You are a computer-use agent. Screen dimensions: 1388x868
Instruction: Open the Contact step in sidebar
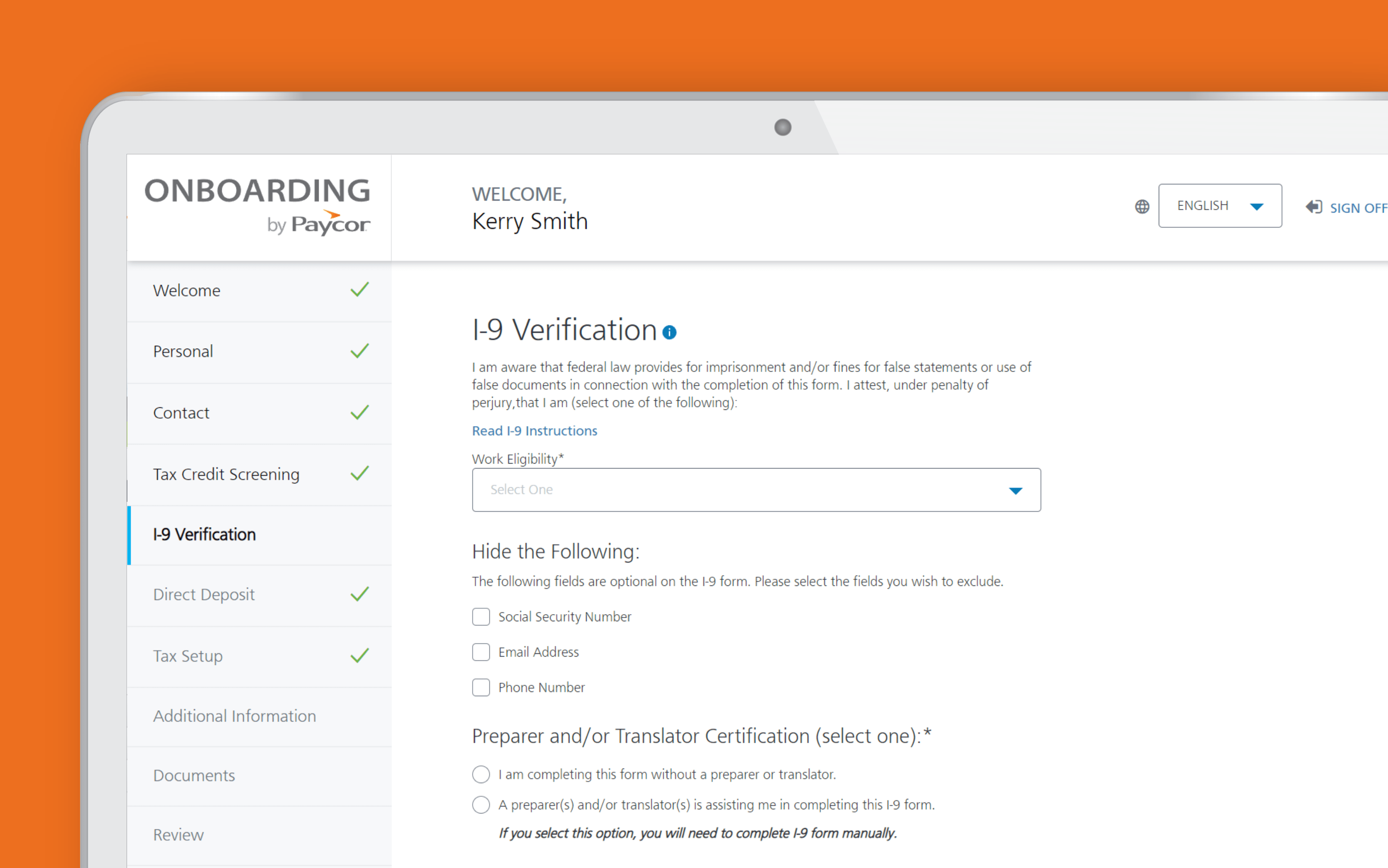[x=260, y=413]
